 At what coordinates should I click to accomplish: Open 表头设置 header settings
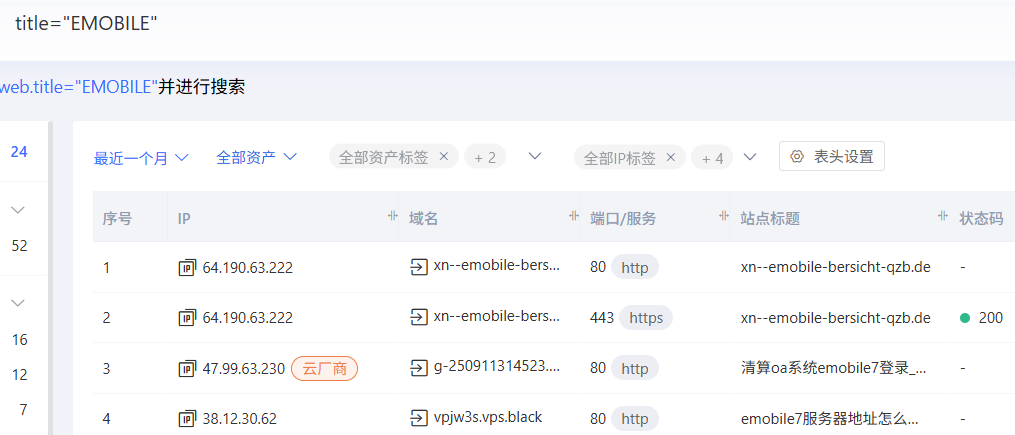(831, 156)
